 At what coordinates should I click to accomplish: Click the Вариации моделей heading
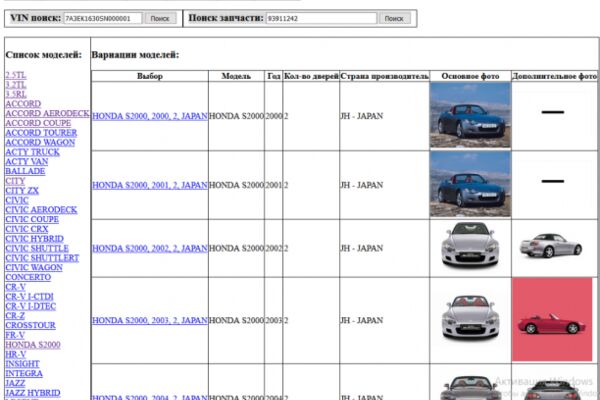point(135,55)
